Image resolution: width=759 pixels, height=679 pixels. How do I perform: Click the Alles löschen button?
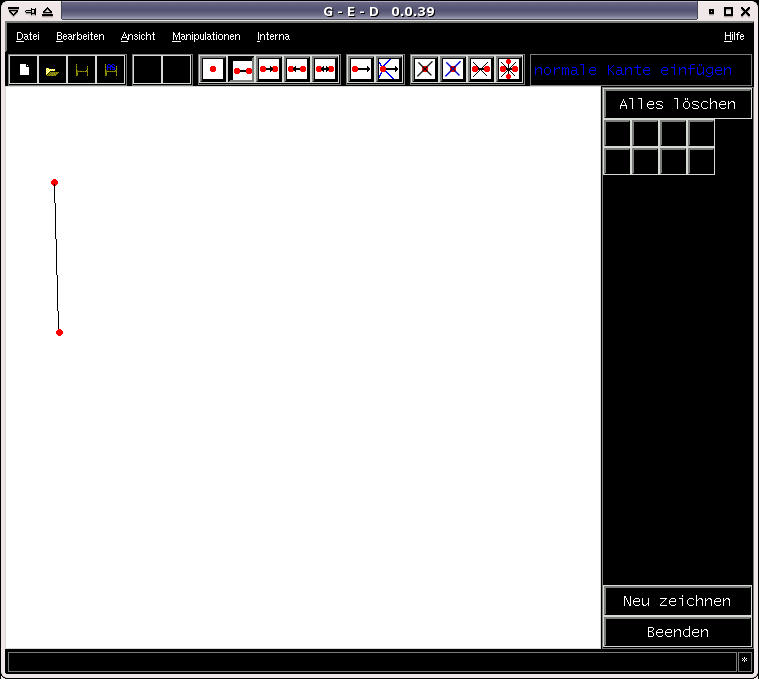pyautogui.click(x=677, y=104)
